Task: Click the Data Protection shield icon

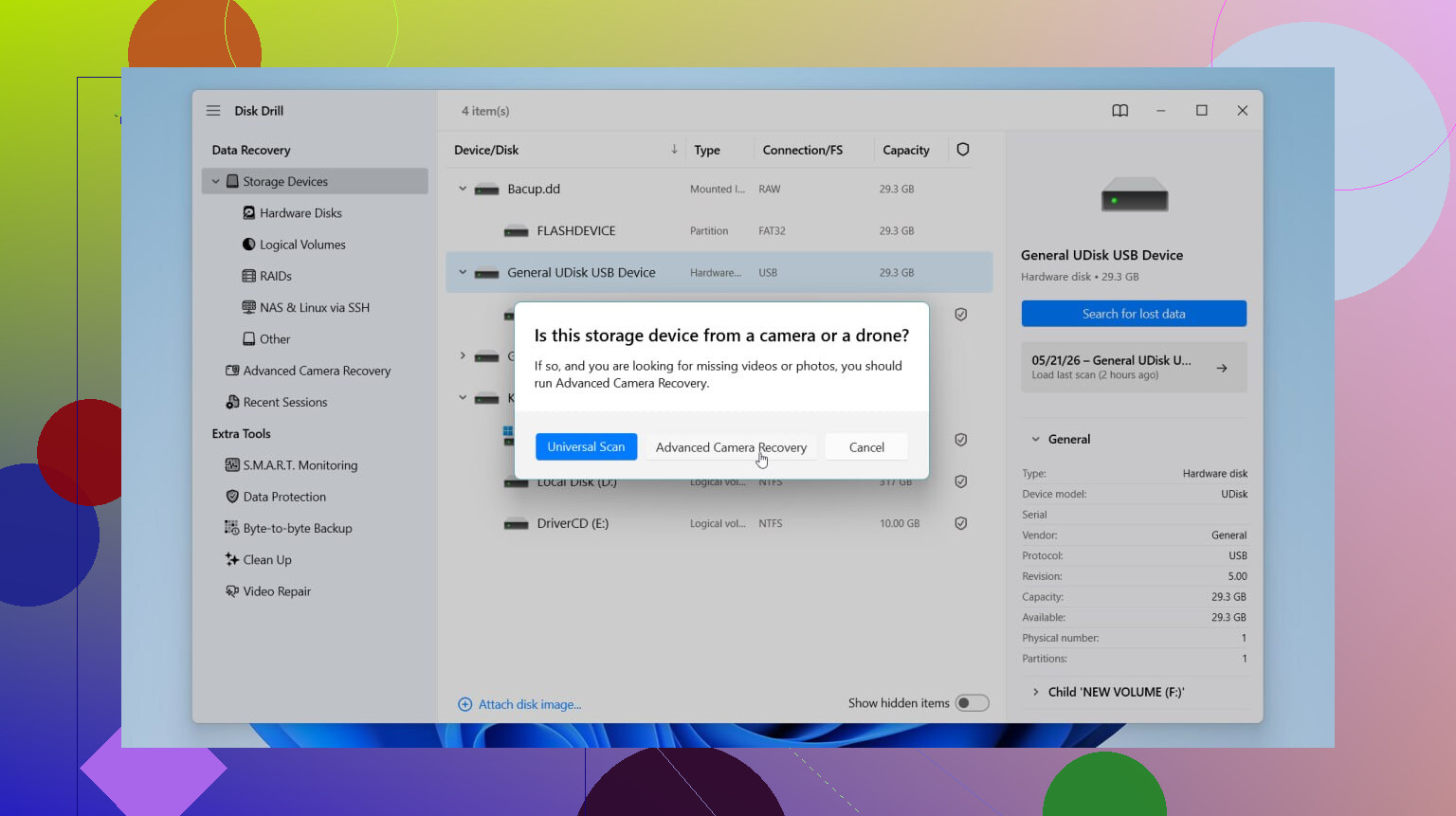Action: (x=231, y=497)
